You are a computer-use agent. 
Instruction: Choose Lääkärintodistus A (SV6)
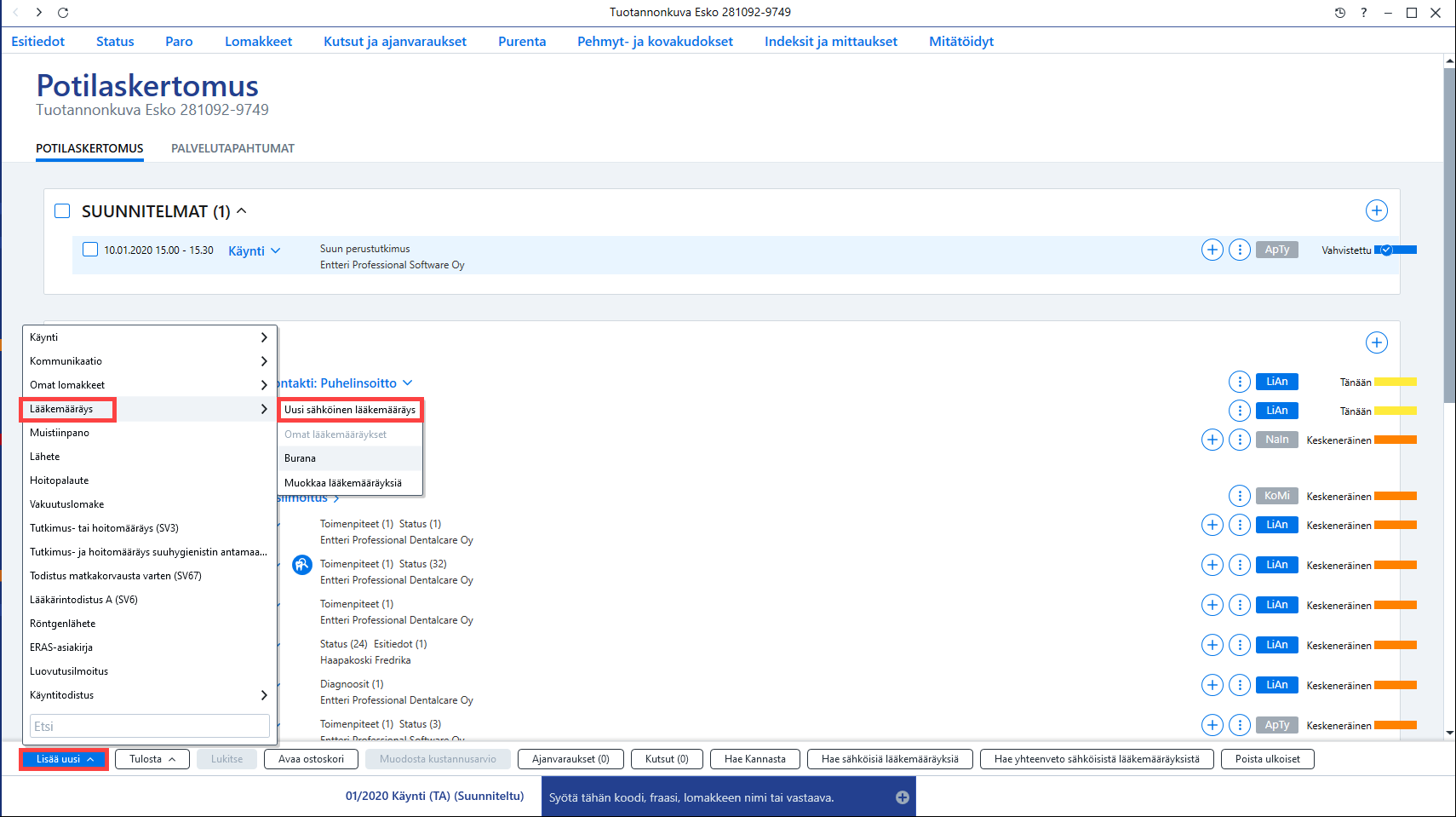(x=149, y=600)
